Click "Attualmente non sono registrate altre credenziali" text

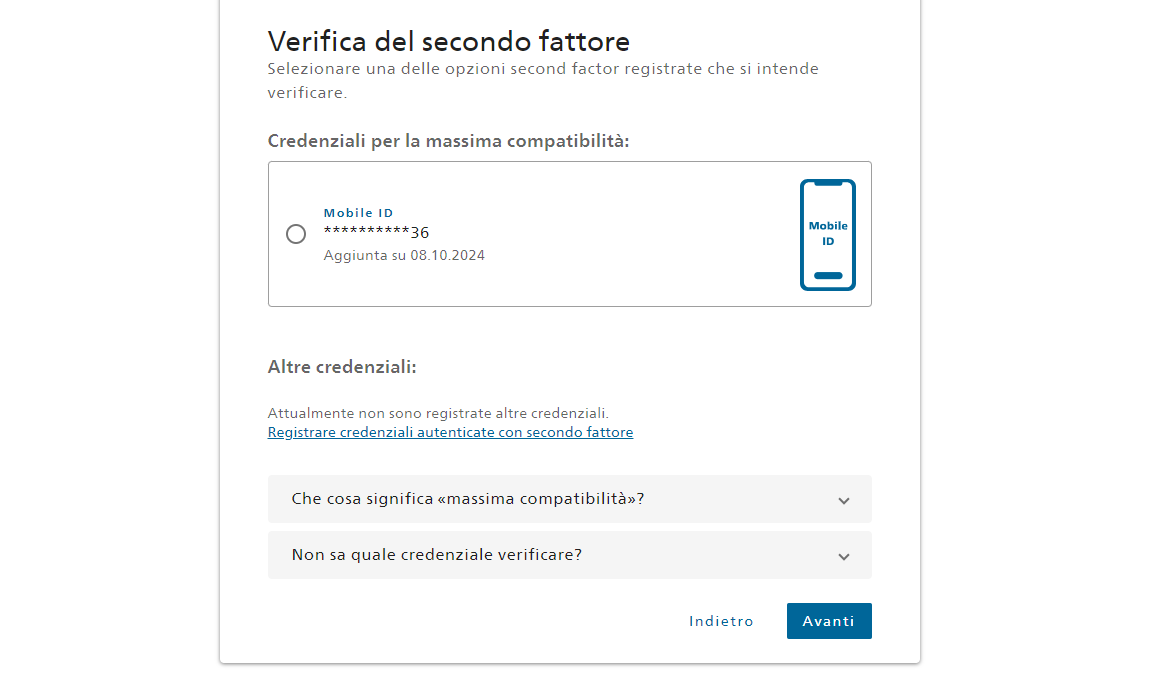click(438, 413)
